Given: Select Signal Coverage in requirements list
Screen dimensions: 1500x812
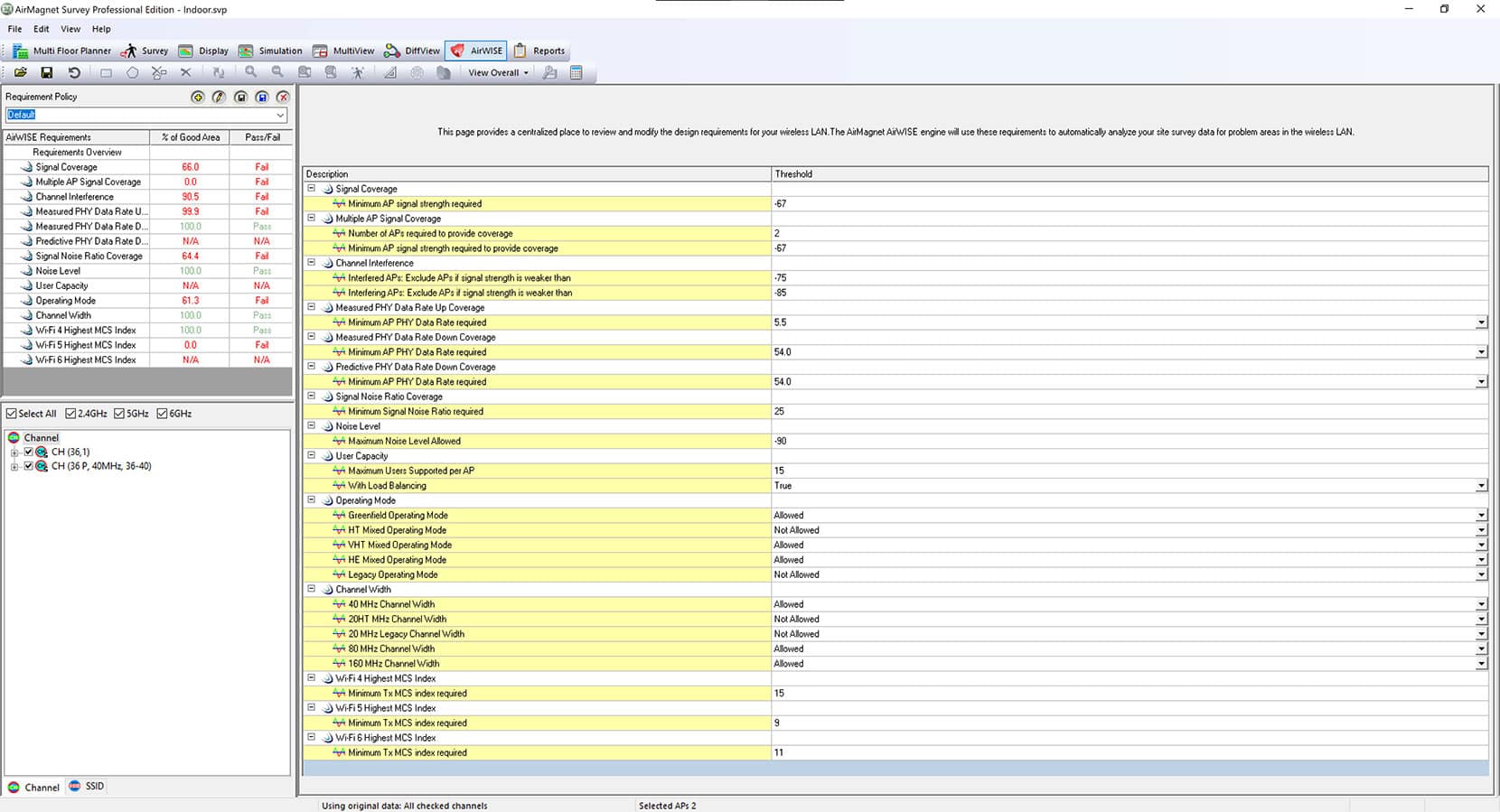Looking at the screenshot, I should pyautogui.click(x=66, y=167).
